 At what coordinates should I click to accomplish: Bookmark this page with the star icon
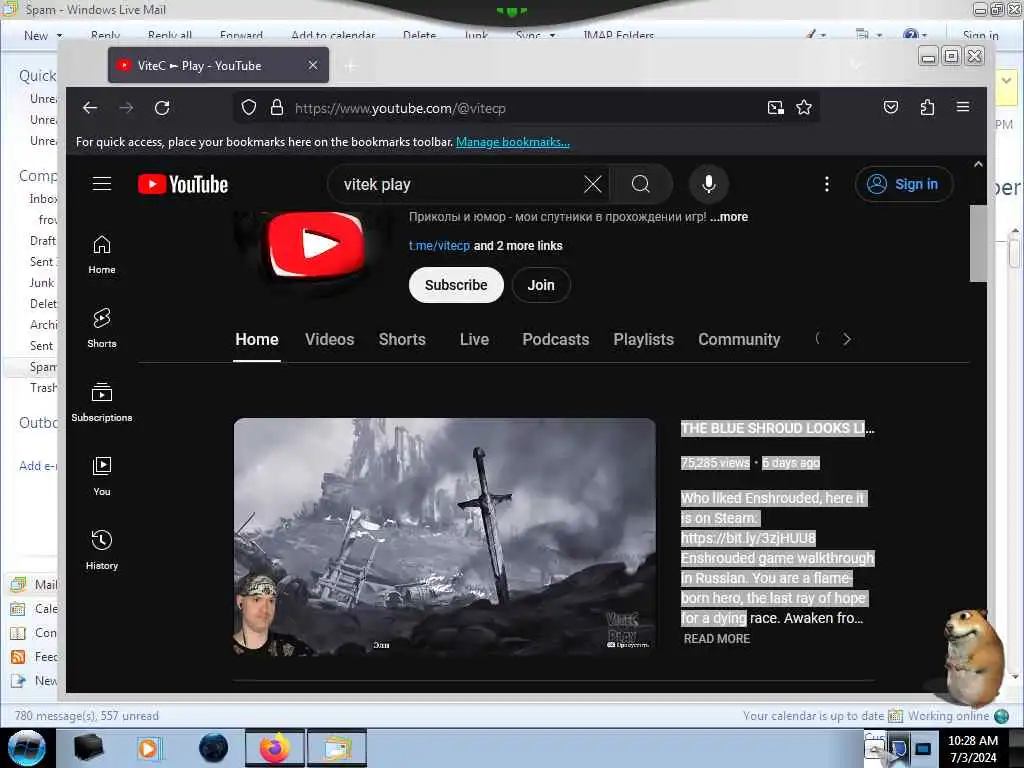pyautogui.click(x=804, y=108)
